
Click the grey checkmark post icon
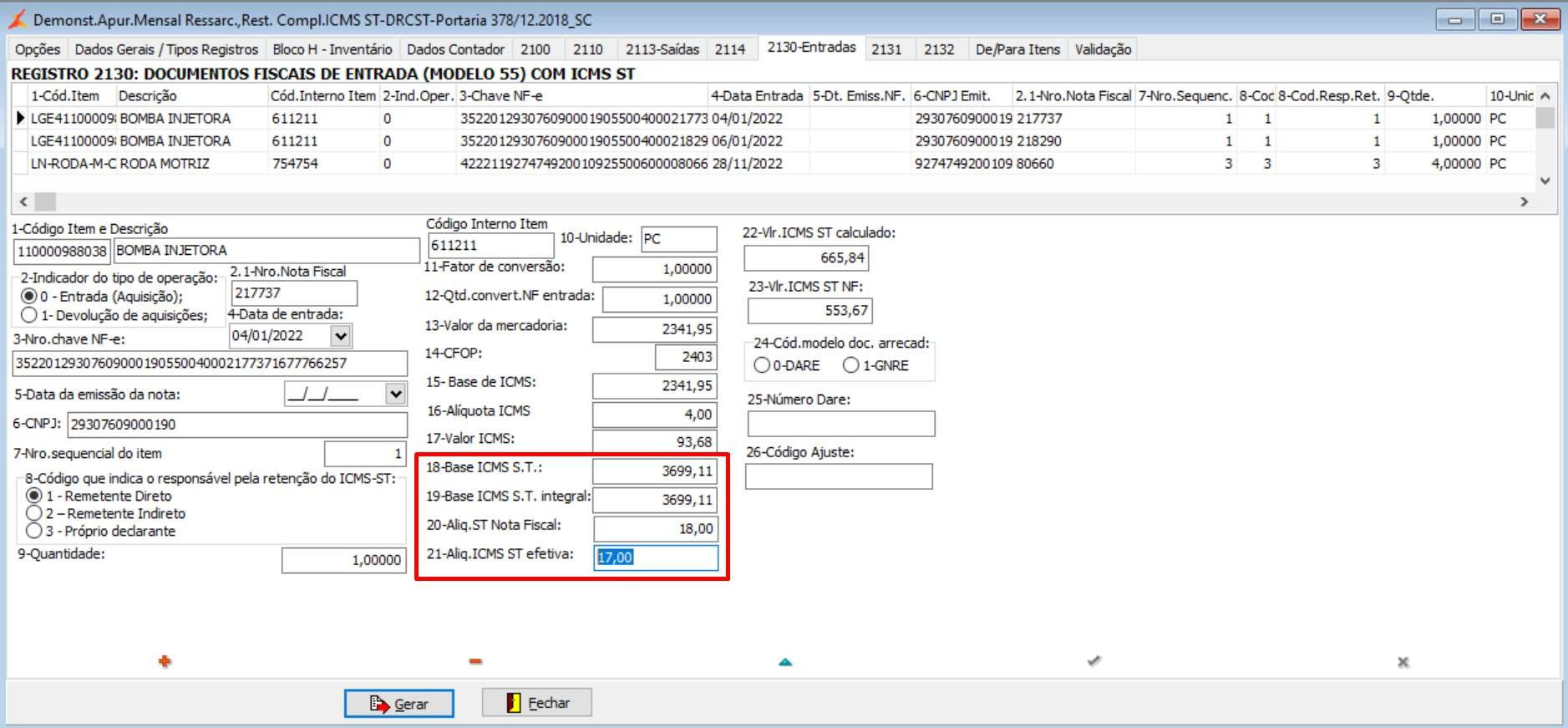tap(1094, 661)
